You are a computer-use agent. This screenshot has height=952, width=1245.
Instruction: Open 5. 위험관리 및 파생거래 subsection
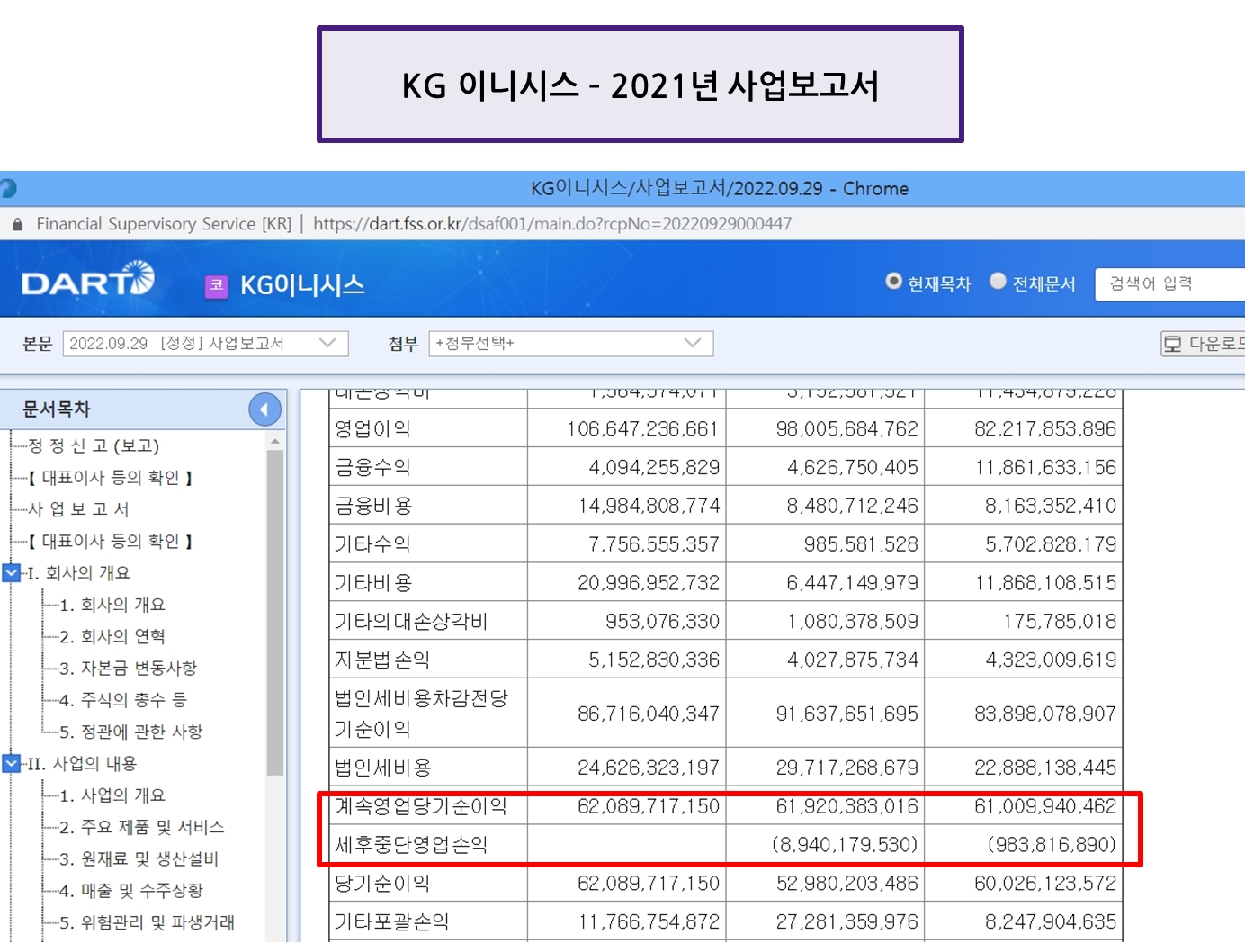[148, 922]
